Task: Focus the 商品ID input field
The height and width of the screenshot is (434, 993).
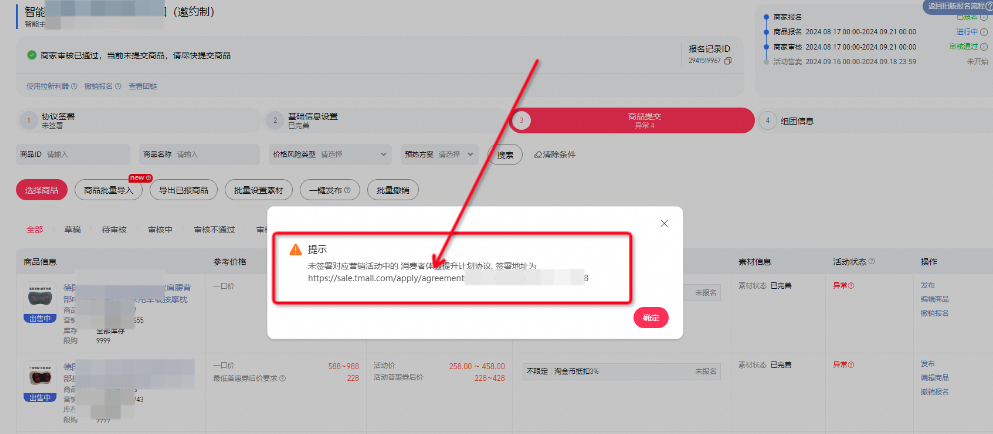Action: [75, 155]
